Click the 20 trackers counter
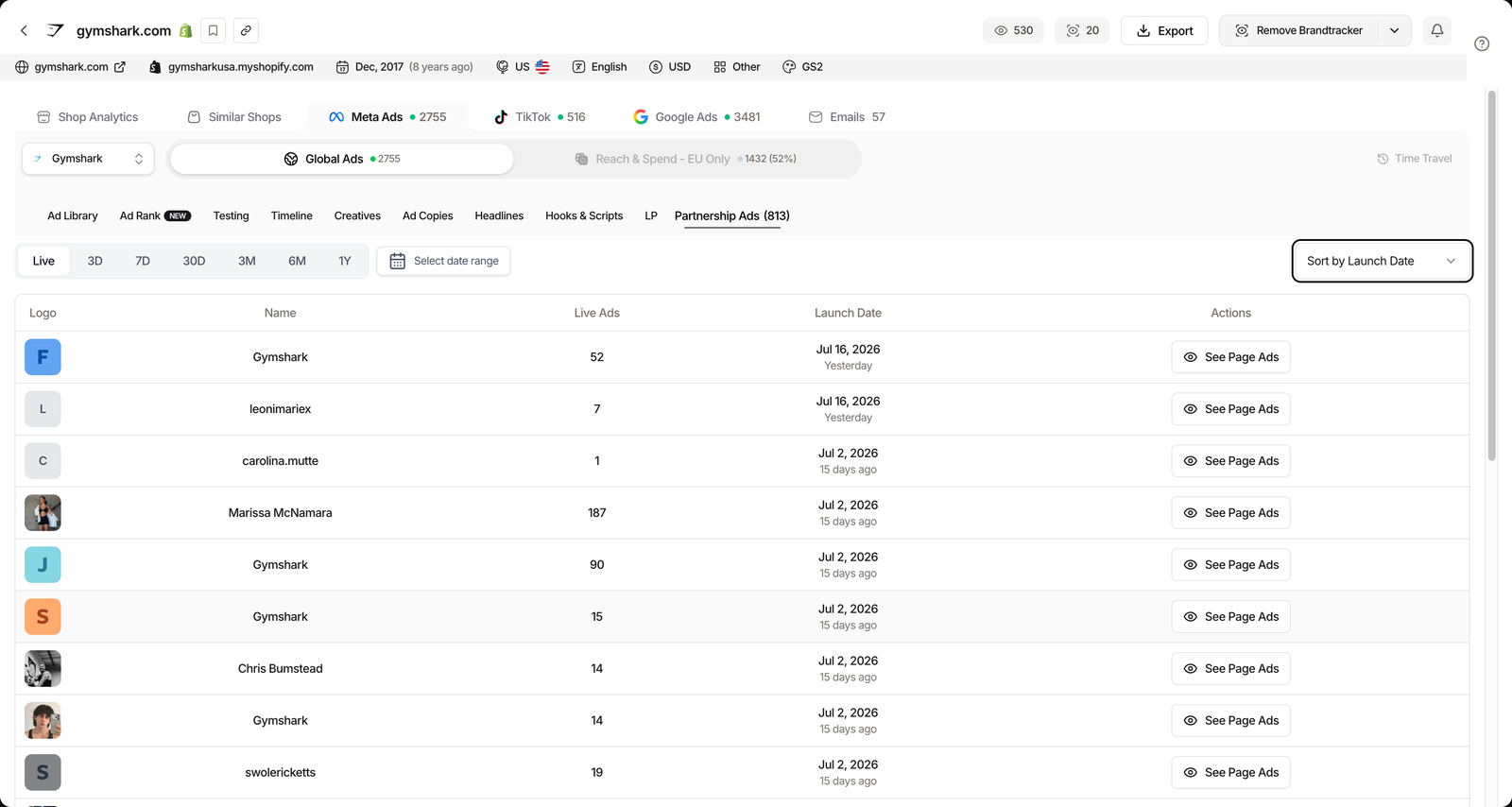 [x=1083, y=30]
